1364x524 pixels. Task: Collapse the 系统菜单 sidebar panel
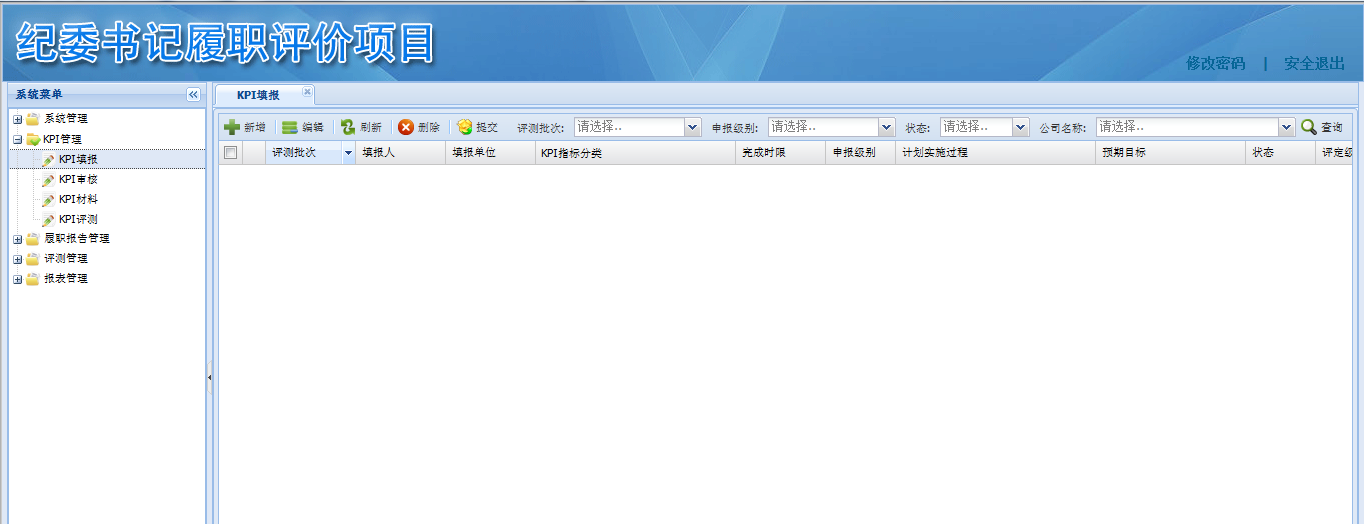(x=193, y=94)
